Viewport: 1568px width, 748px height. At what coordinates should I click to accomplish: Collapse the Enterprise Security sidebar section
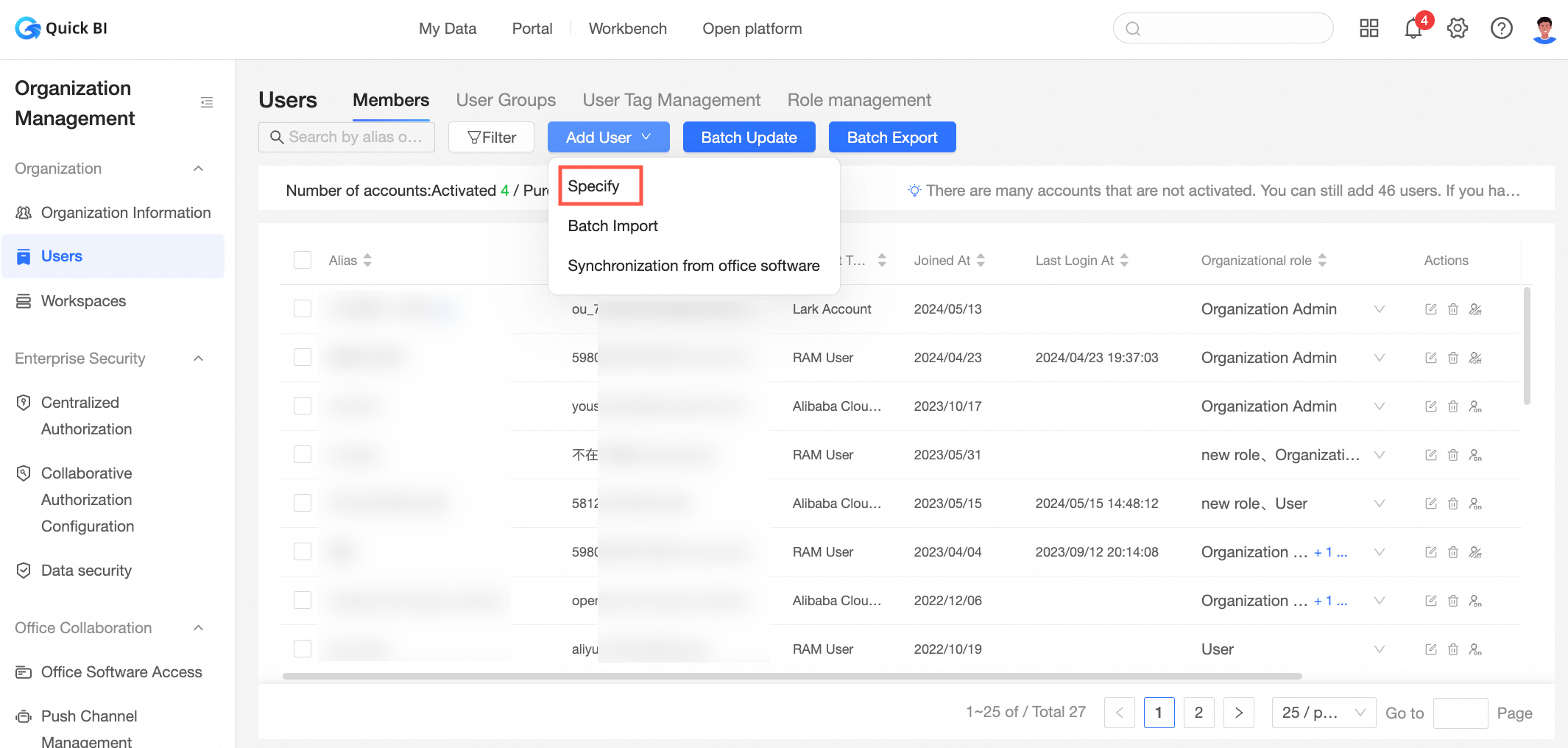[198, 359]
